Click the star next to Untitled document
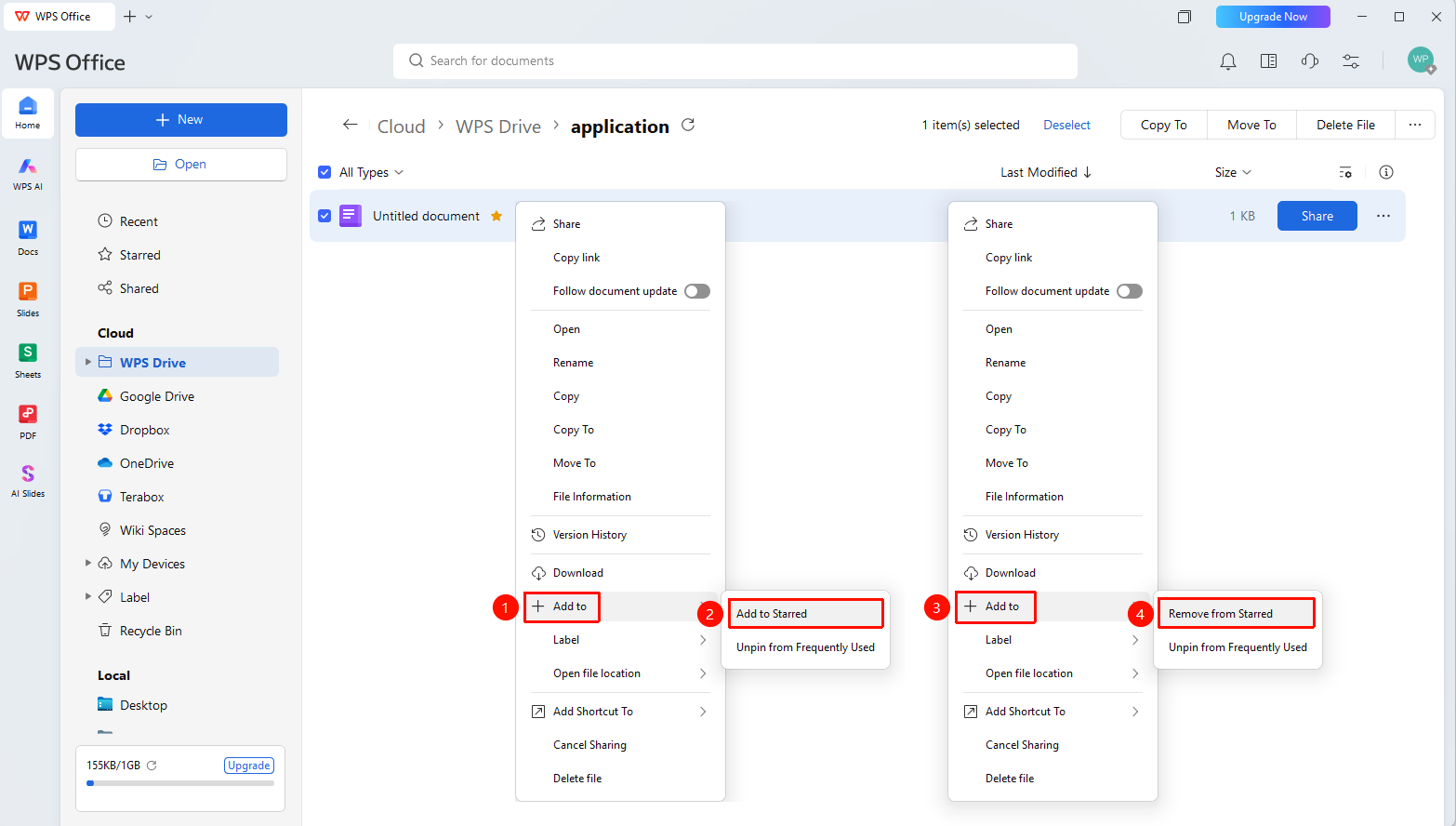Screen dimensions: 1456x826 (x=496, y=216)
